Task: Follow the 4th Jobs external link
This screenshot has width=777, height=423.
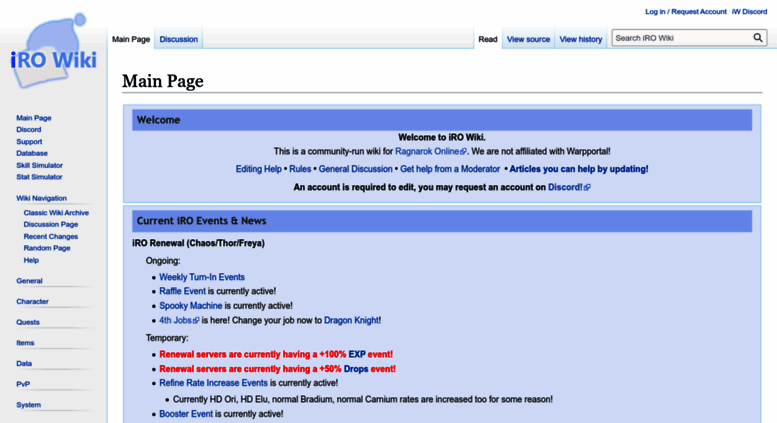Action: point(179,320)
